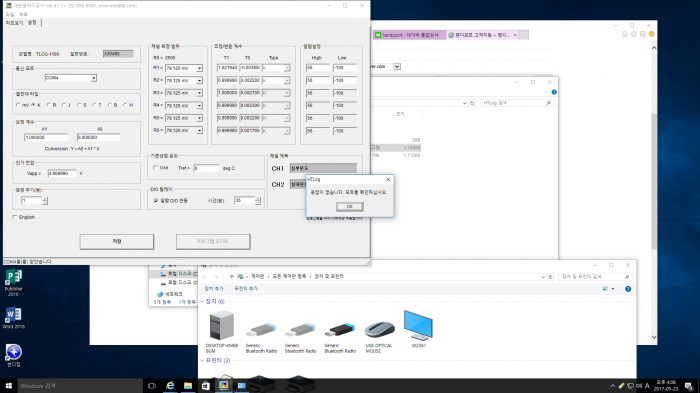Click the save button at bottom left
The height and width of the screenshot is (393, 700).
[x=117, y=242]
